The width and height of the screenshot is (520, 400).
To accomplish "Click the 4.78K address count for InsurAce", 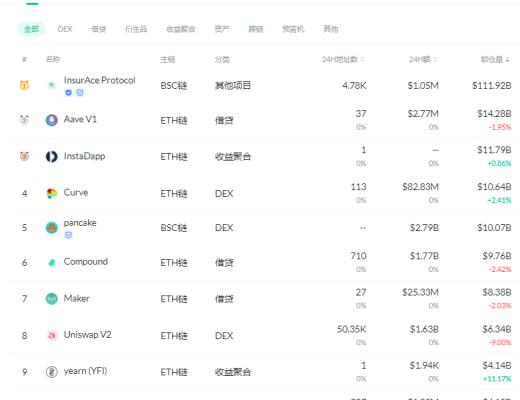I will tap(354, 86).
